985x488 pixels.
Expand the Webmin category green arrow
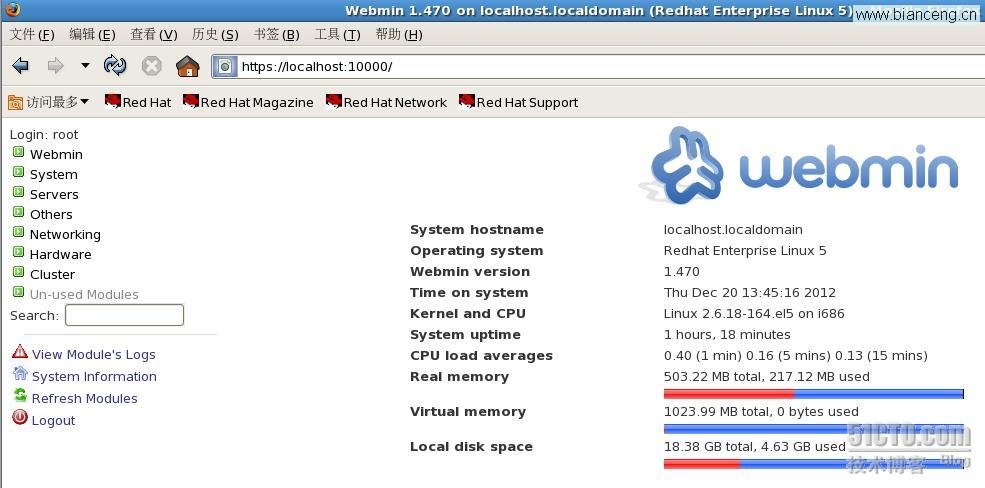[19, 152]
